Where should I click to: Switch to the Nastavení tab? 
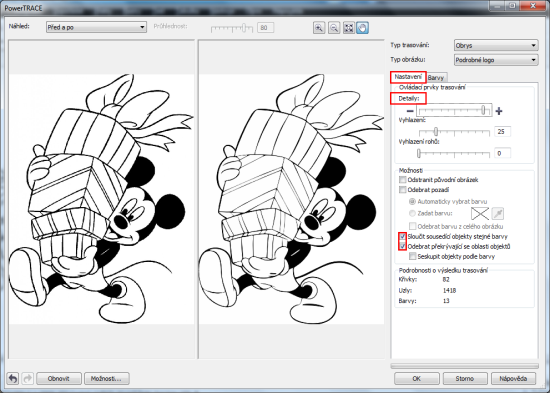coord(408,77)
